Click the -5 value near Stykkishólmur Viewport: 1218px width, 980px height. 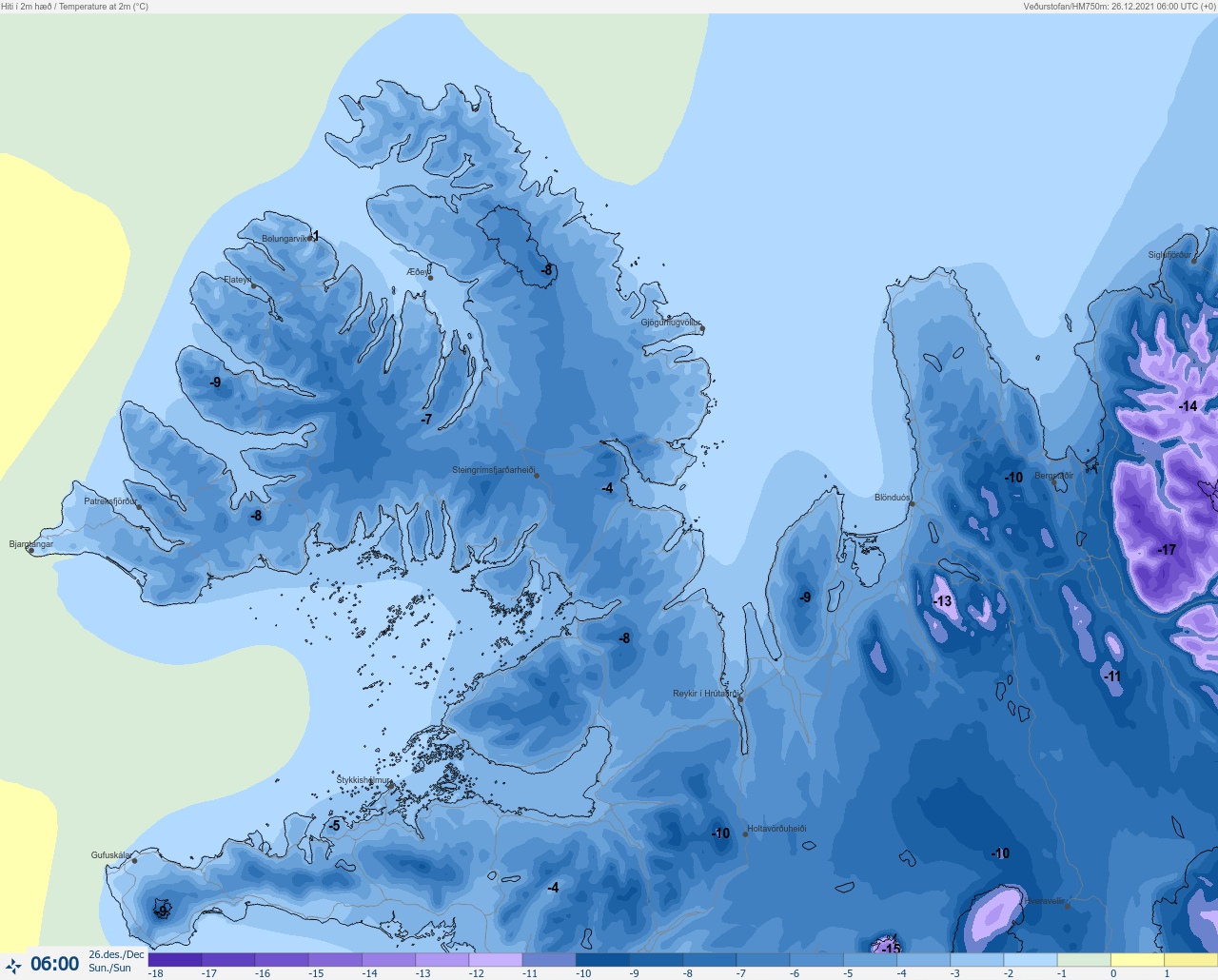334,826
